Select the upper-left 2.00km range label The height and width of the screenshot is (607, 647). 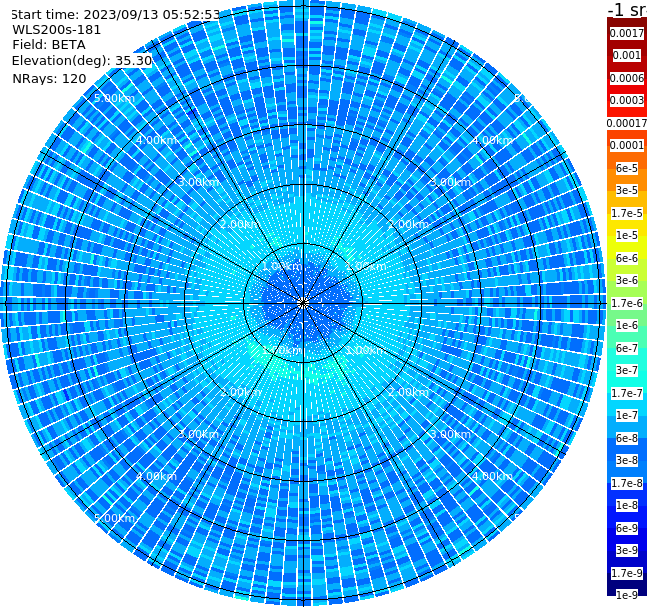pyautogui.click(x=241, y=224)
